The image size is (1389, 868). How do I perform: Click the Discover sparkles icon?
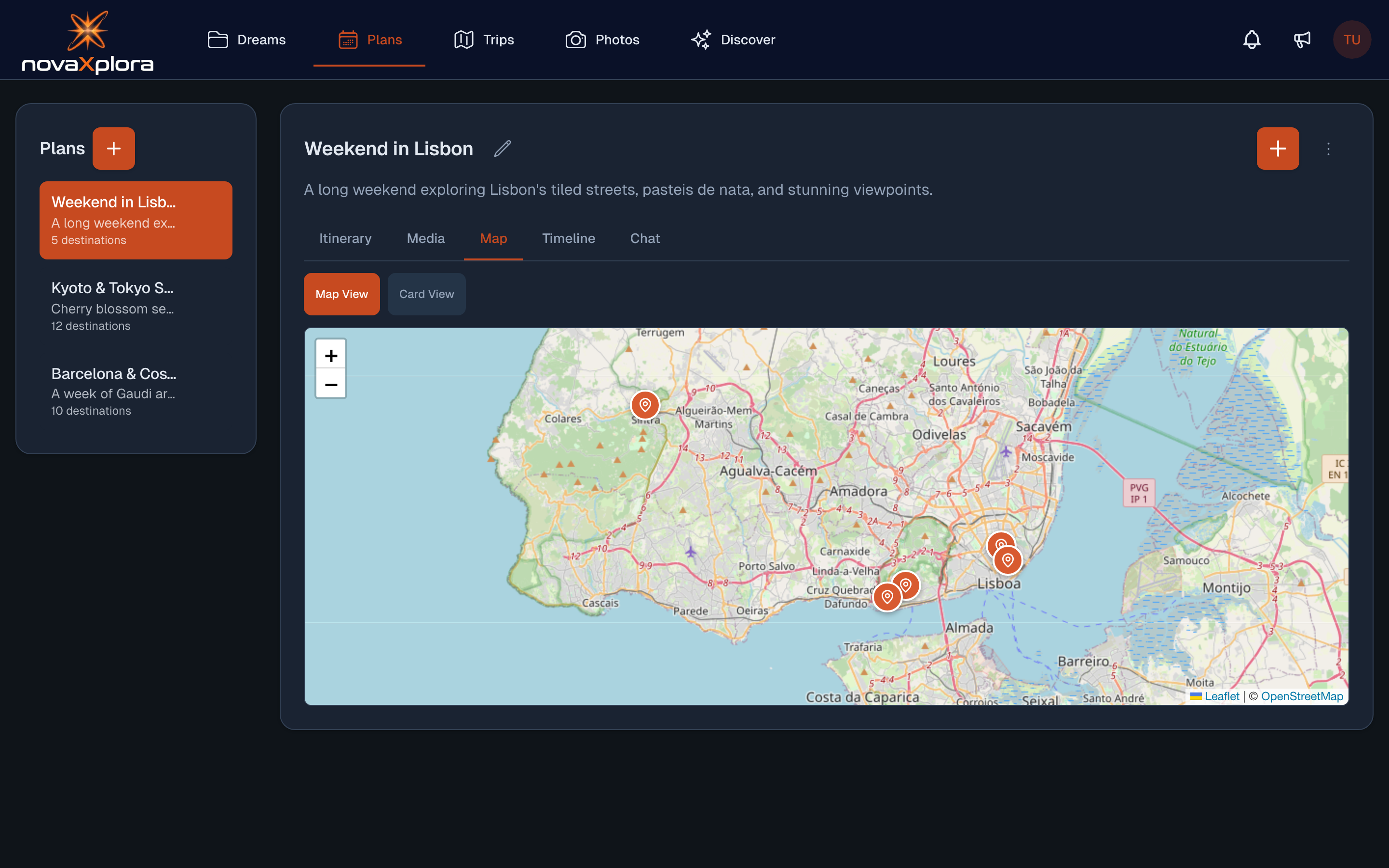tap(700, 39)
